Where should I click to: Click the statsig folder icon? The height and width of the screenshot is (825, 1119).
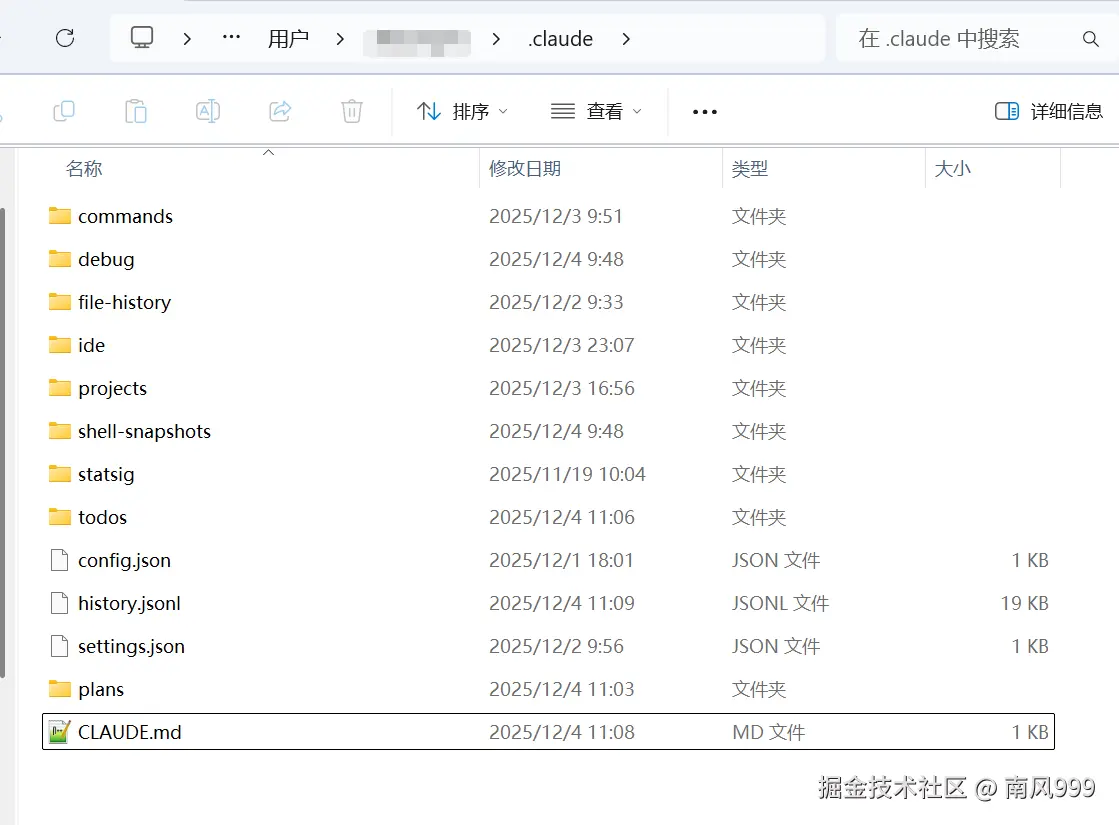click(x=60, y=473)
